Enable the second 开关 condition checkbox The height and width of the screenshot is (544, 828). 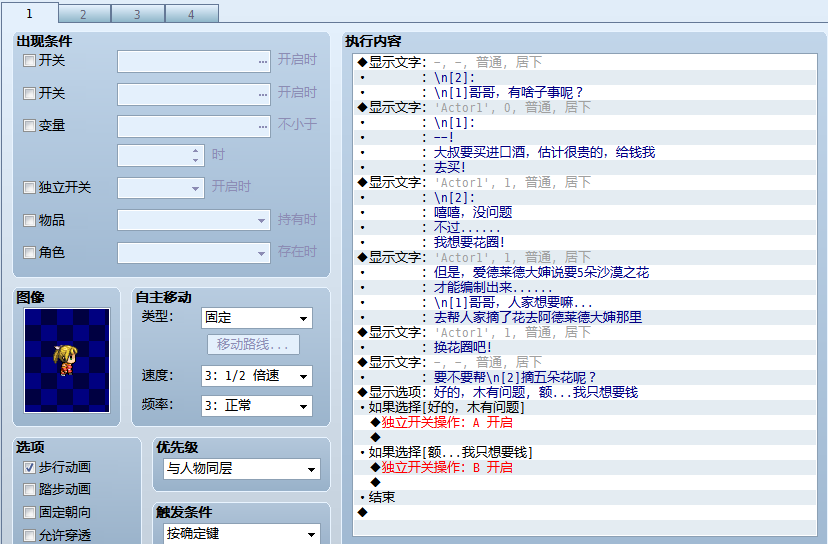click(x=30, y=93)
